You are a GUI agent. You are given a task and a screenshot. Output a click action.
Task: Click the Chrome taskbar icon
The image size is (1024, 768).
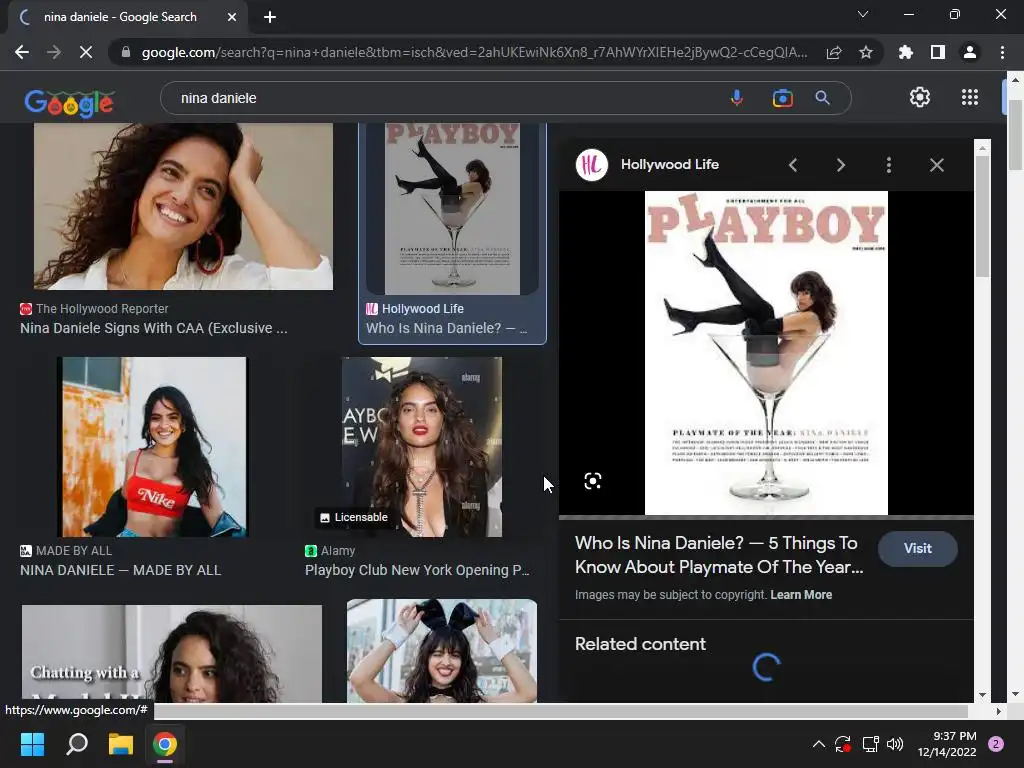165,744
